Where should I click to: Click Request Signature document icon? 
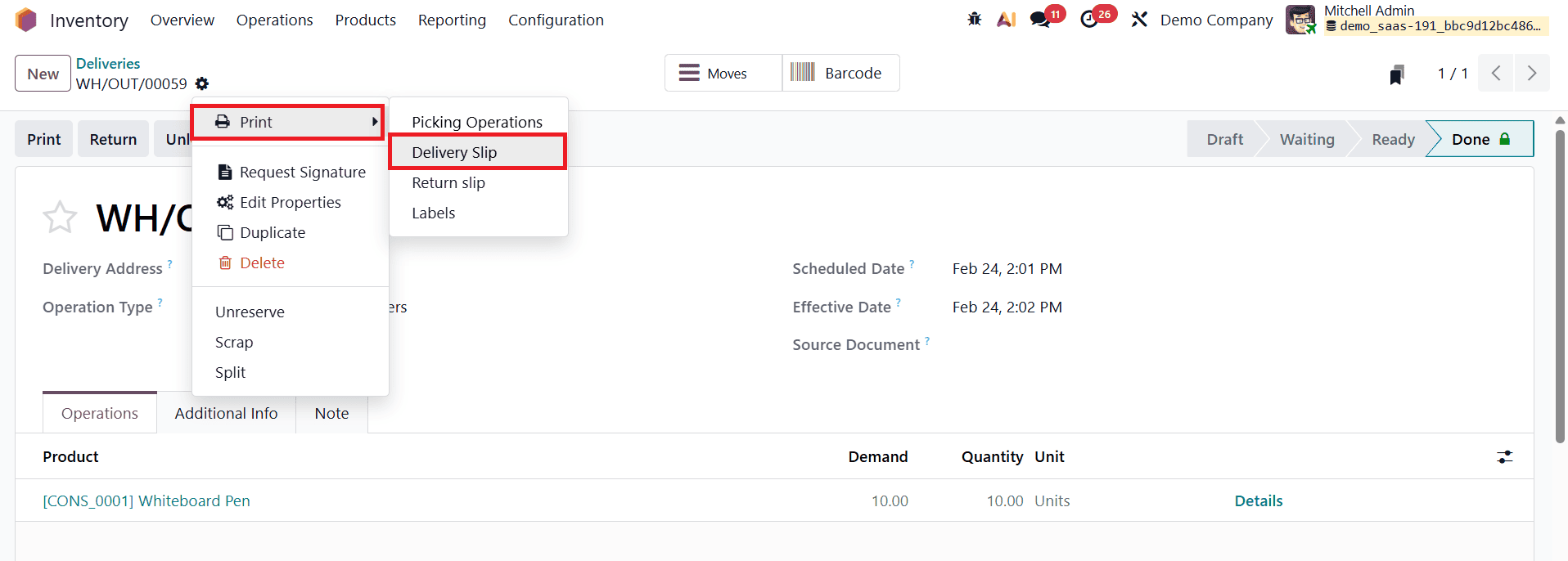[225, 172]
